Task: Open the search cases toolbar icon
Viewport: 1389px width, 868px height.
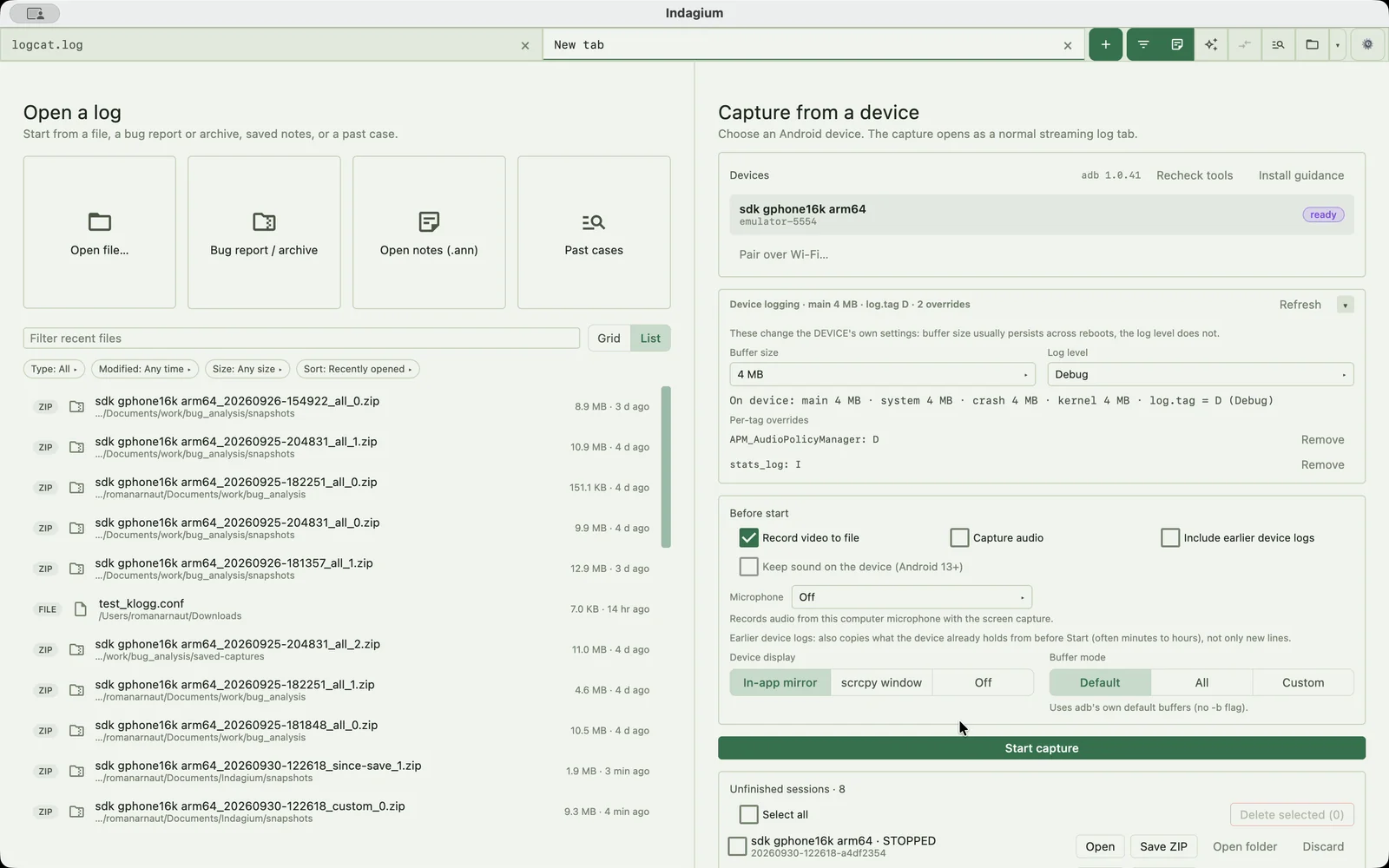Action: [1278, 44]
